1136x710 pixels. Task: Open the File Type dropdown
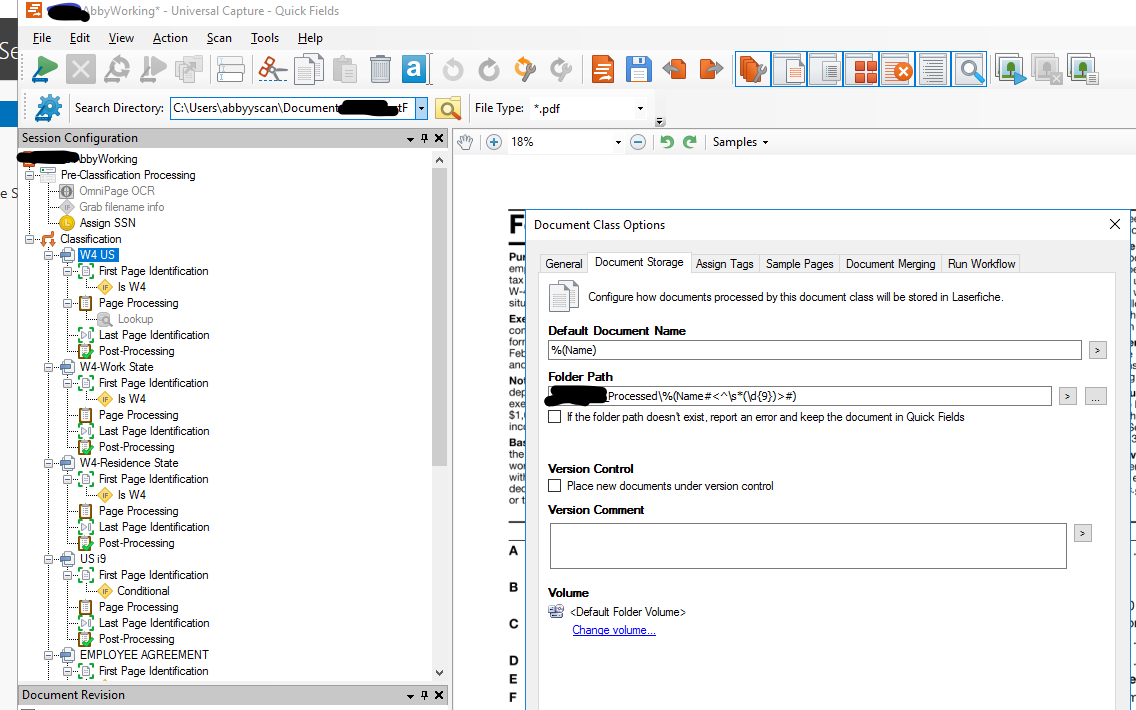pyautogui.click(x=640, y=109)
